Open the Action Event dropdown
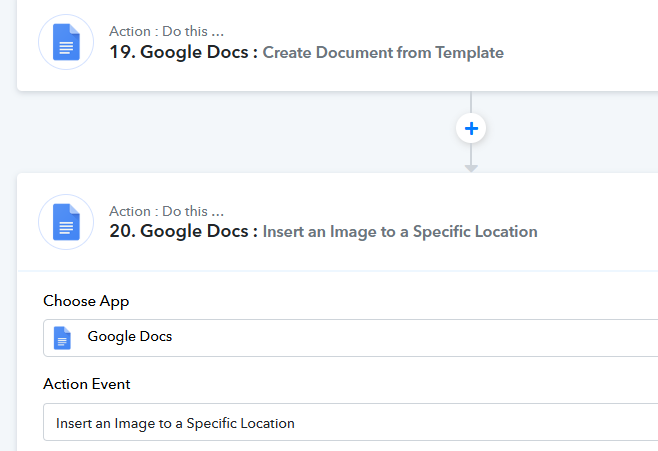This screenshot has height=451, width=658. (350, 422)
